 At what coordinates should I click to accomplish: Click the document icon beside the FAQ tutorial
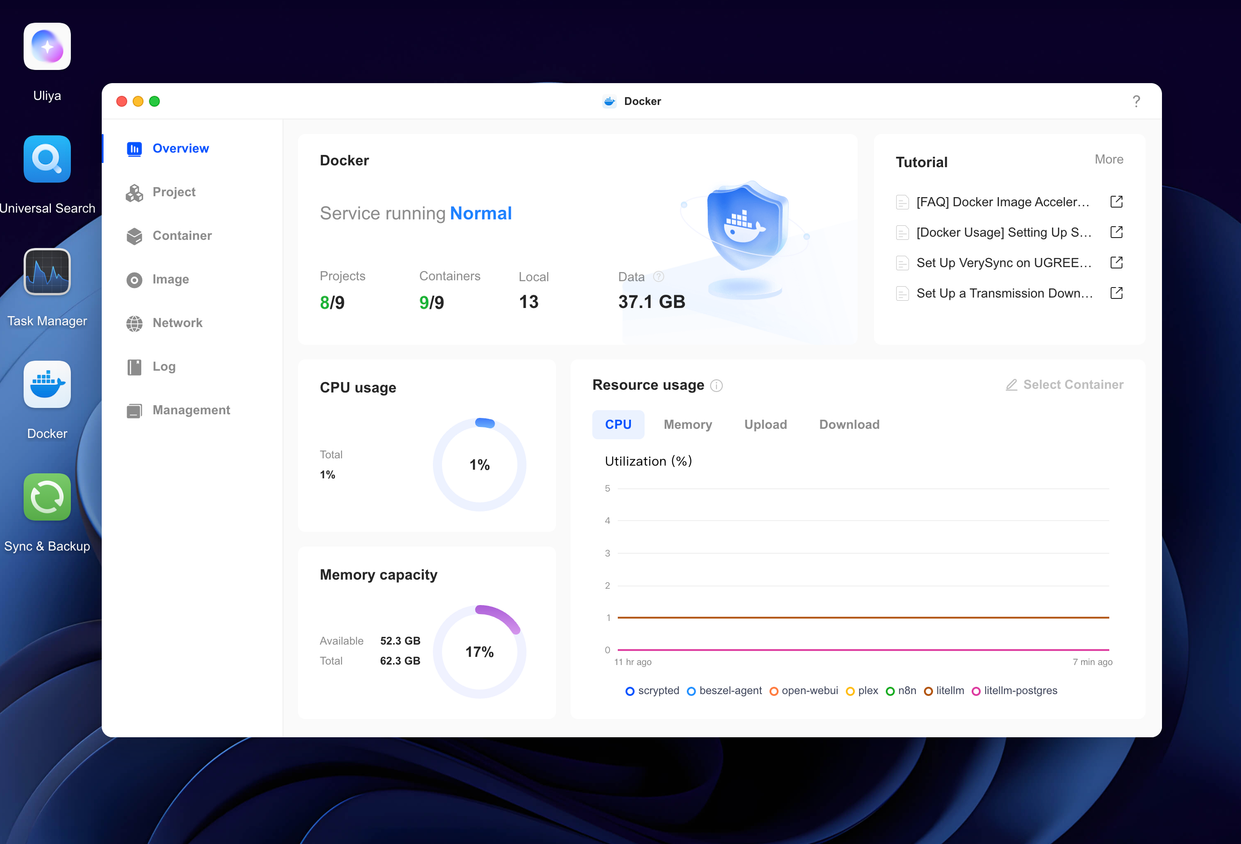[x=902, y=202]
